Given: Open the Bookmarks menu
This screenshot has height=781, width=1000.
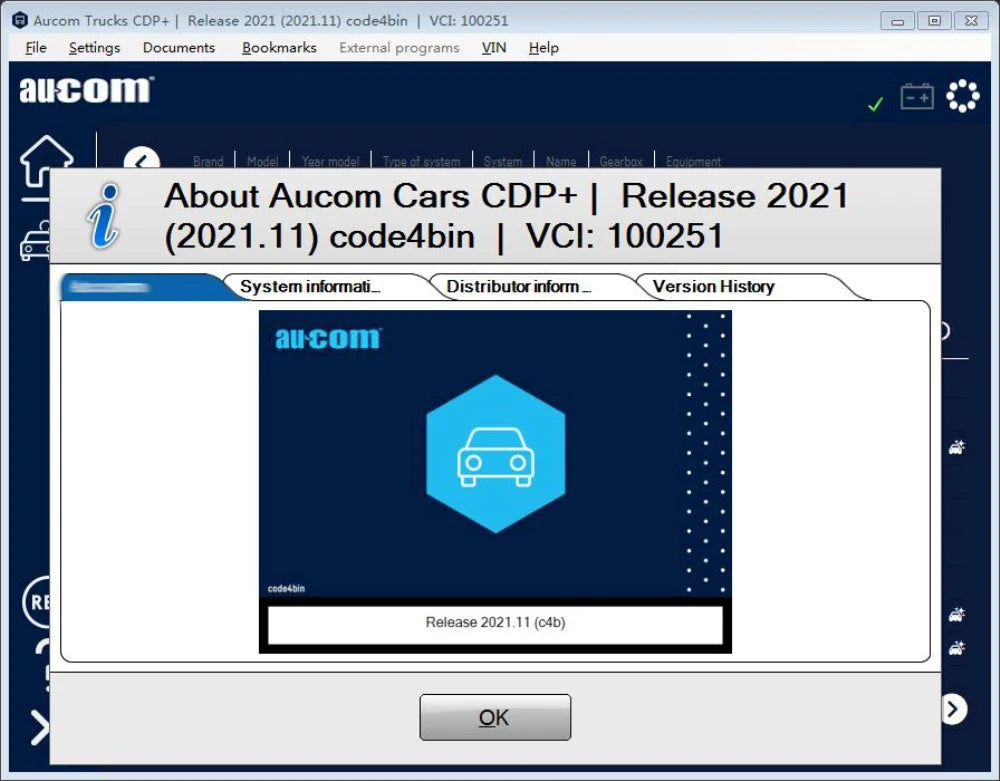Looking at the screenshot, I should 279,48.
